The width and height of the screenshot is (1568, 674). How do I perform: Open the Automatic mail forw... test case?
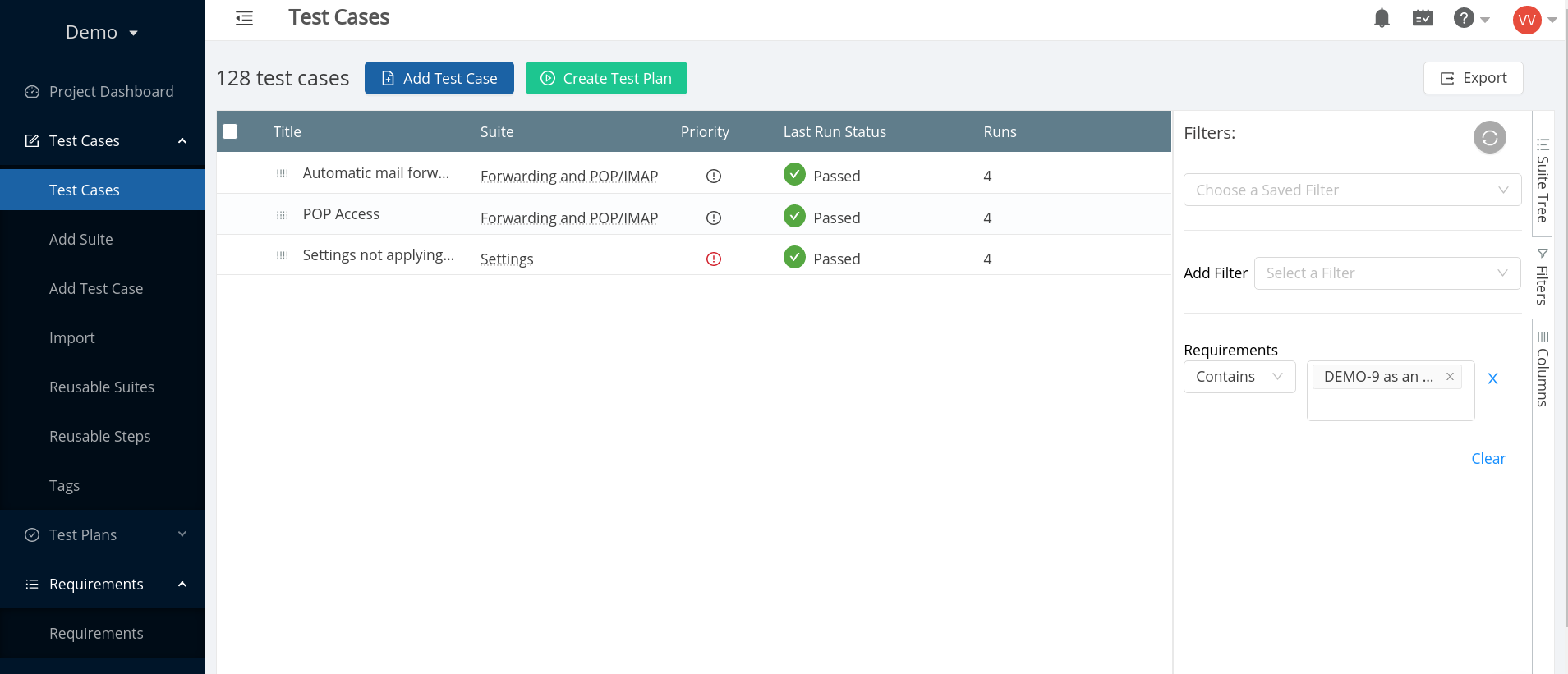[x=376, y=173]
